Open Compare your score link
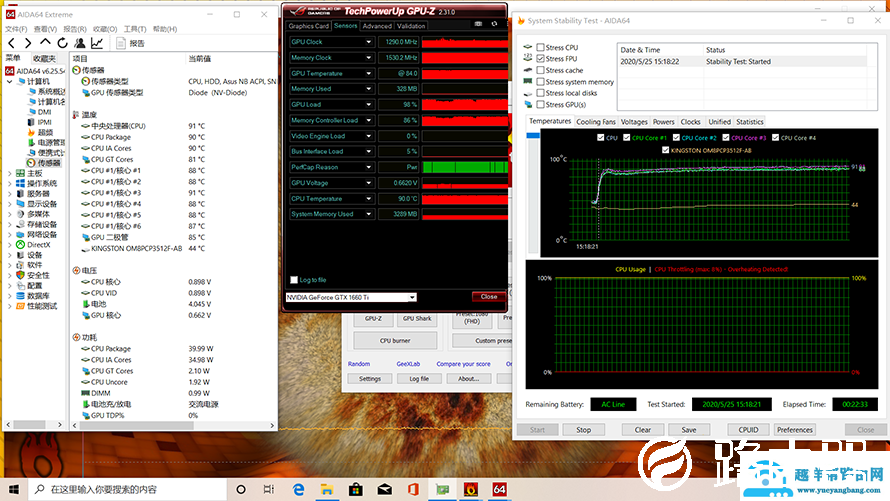This screenshot has height=501, width=890. tap(463, 364)
